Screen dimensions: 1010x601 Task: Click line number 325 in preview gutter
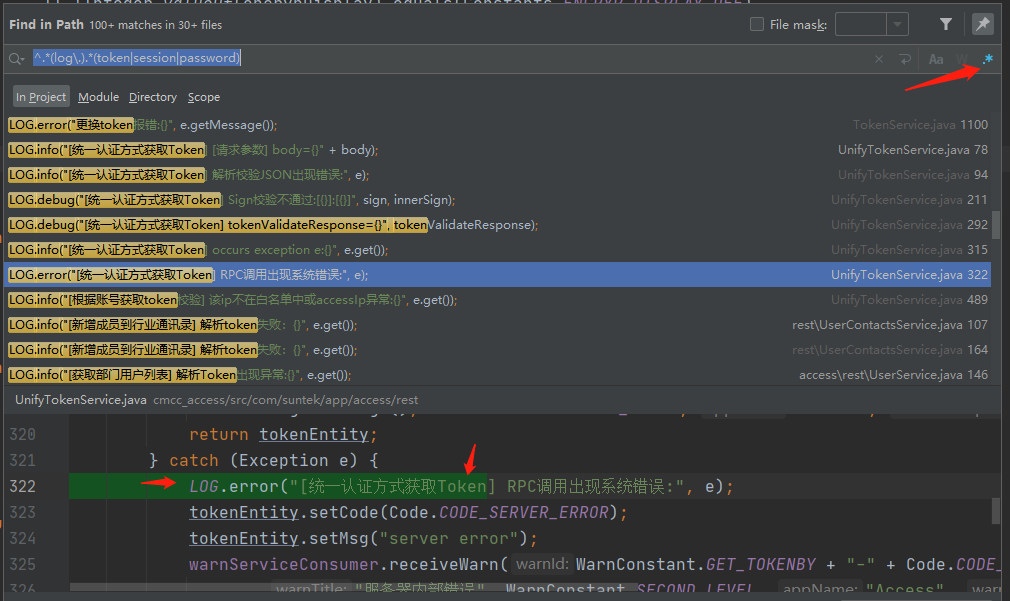23,564
